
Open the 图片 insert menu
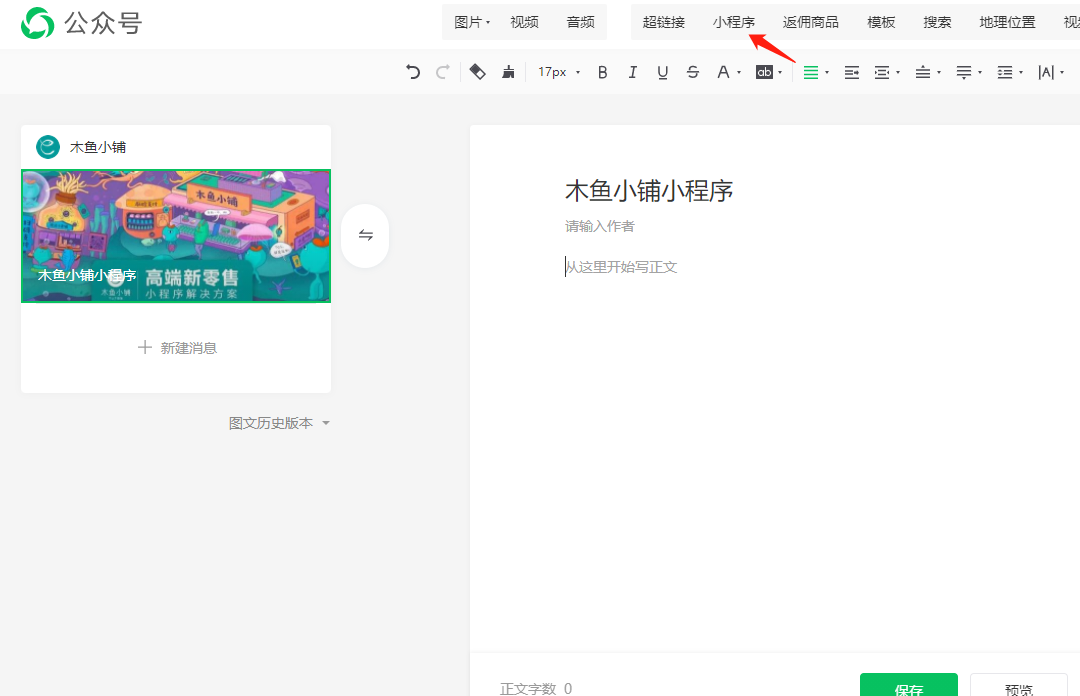coord(472,22)
